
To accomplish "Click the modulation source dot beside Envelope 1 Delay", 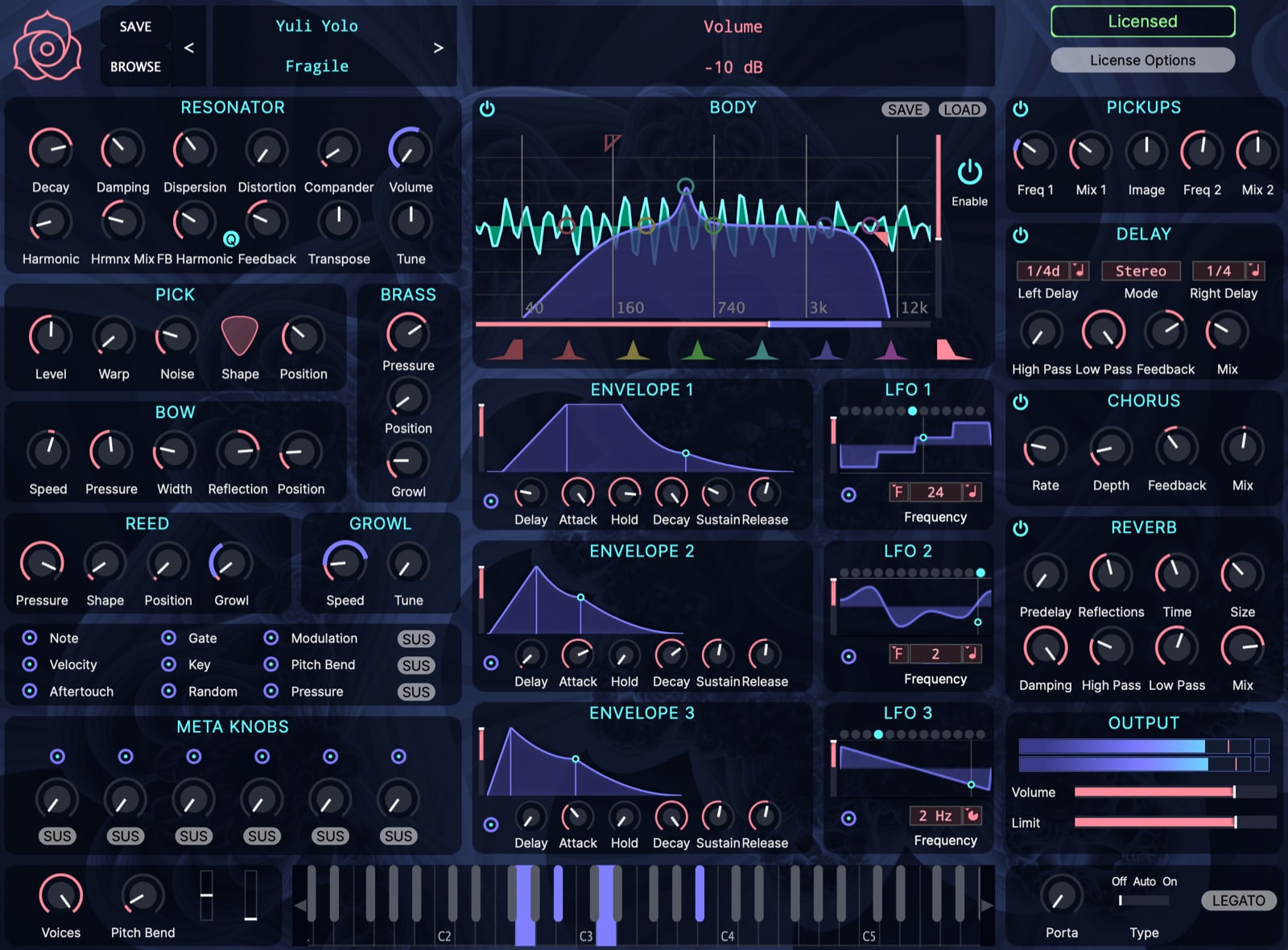I will tap(492, 501).
